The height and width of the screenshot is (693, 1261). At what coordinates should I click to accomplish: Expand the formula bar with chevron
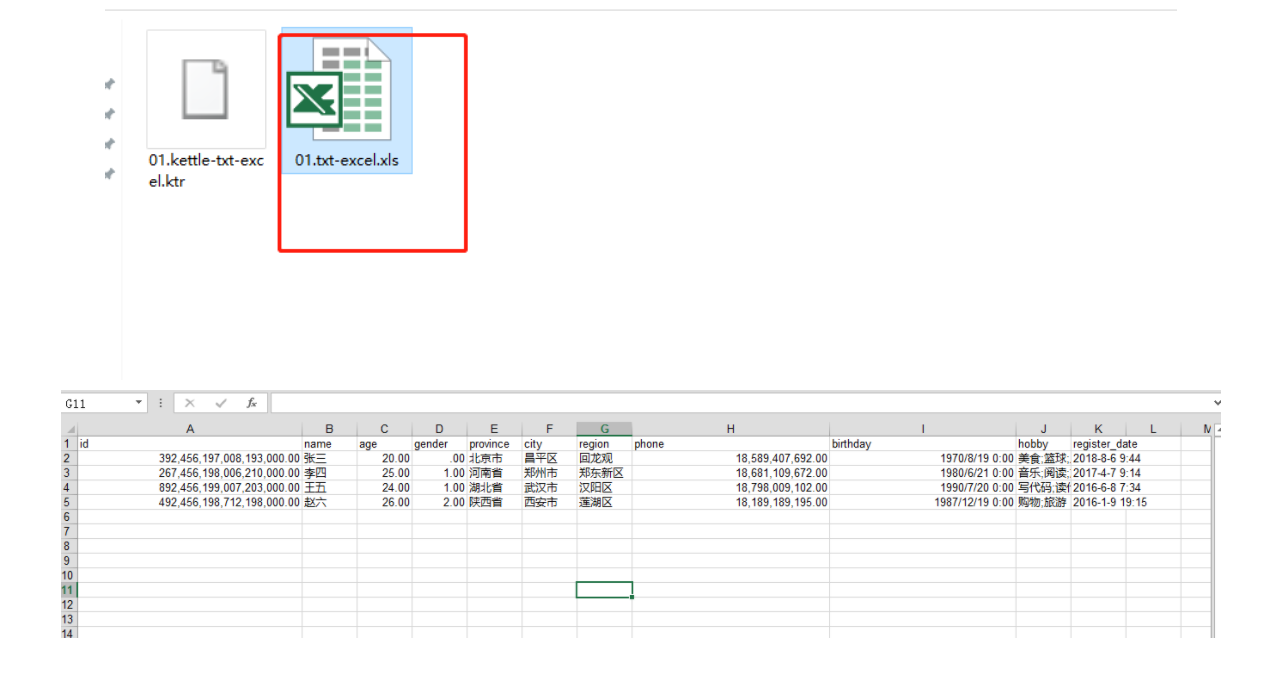point(1216,403)
